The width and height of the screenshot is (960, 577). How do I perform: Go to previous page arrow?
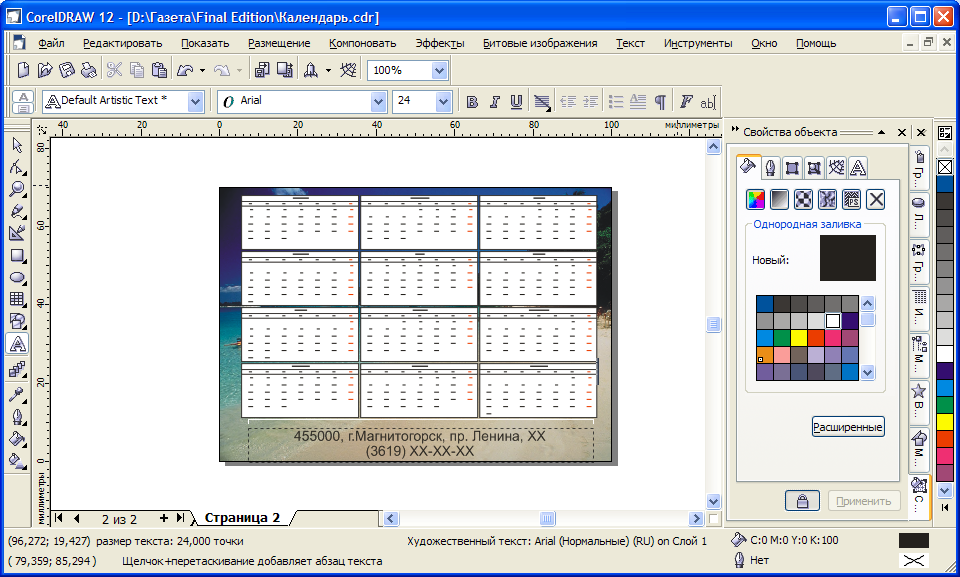77,518
